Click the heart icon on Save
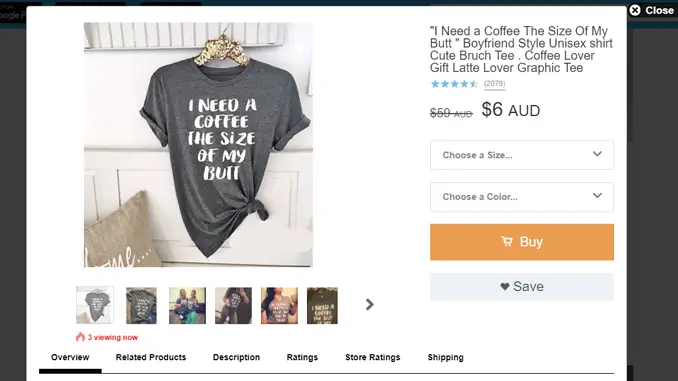The height and width of the screenshot is (381, 678). (x=505, y=286)
